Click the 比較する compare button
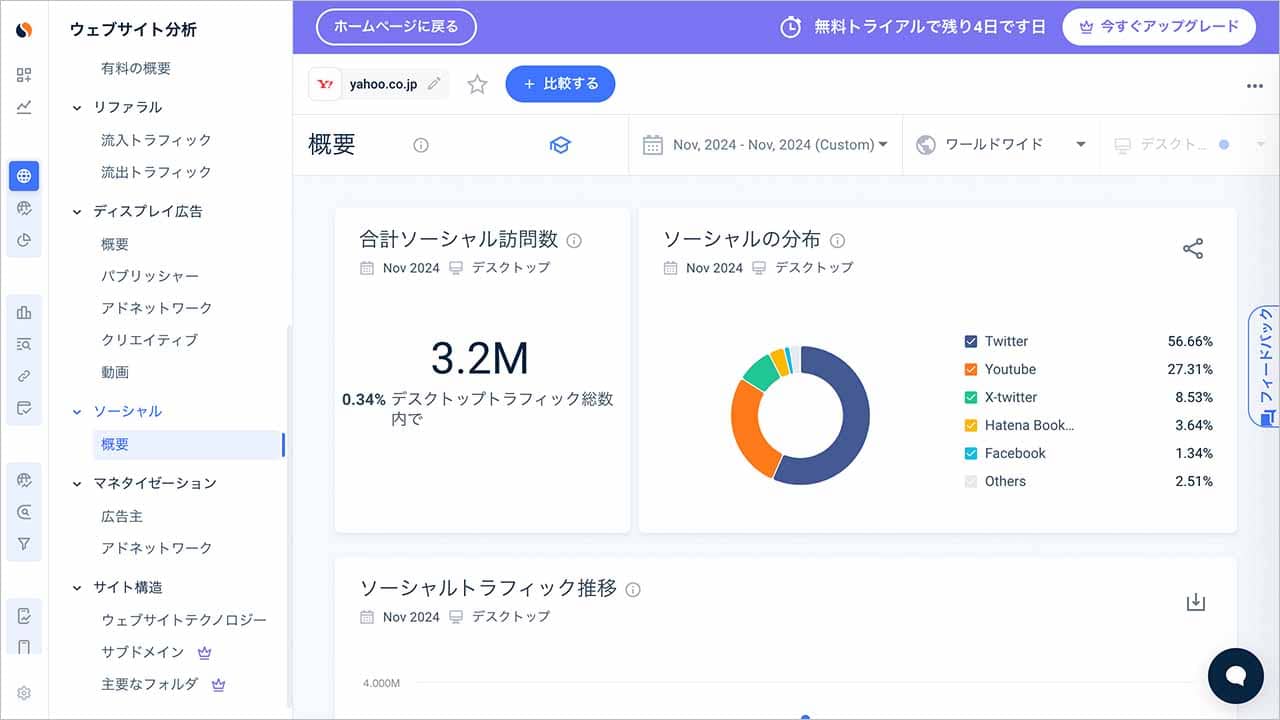 [560, 84]
